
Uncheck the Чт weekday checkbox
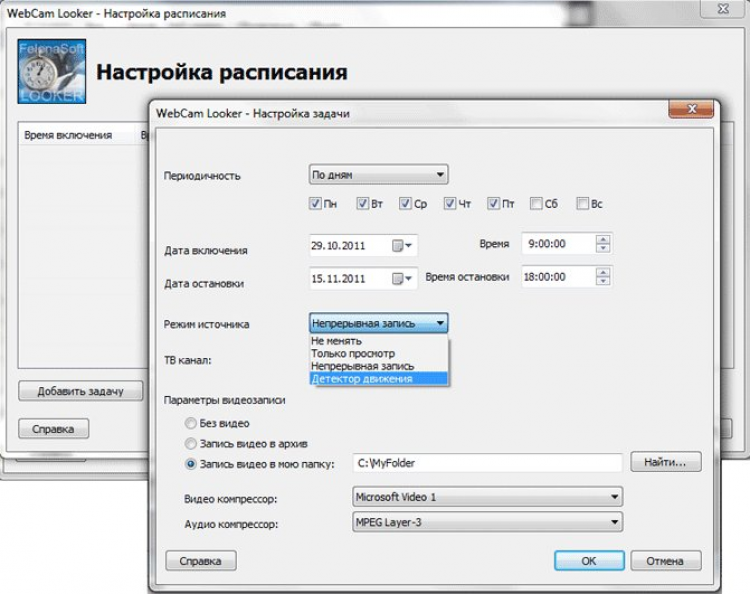450,204
